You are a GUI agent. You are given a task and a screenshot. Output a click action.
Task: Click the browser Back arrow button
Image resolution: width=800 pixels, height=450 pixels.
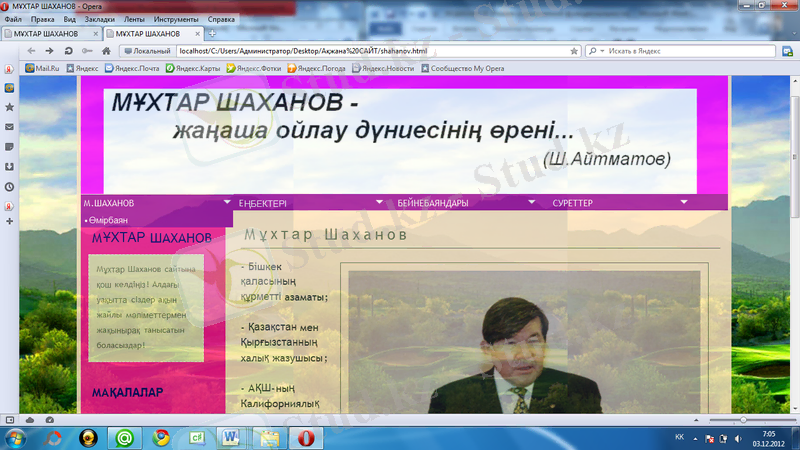(x=28, y=50)
